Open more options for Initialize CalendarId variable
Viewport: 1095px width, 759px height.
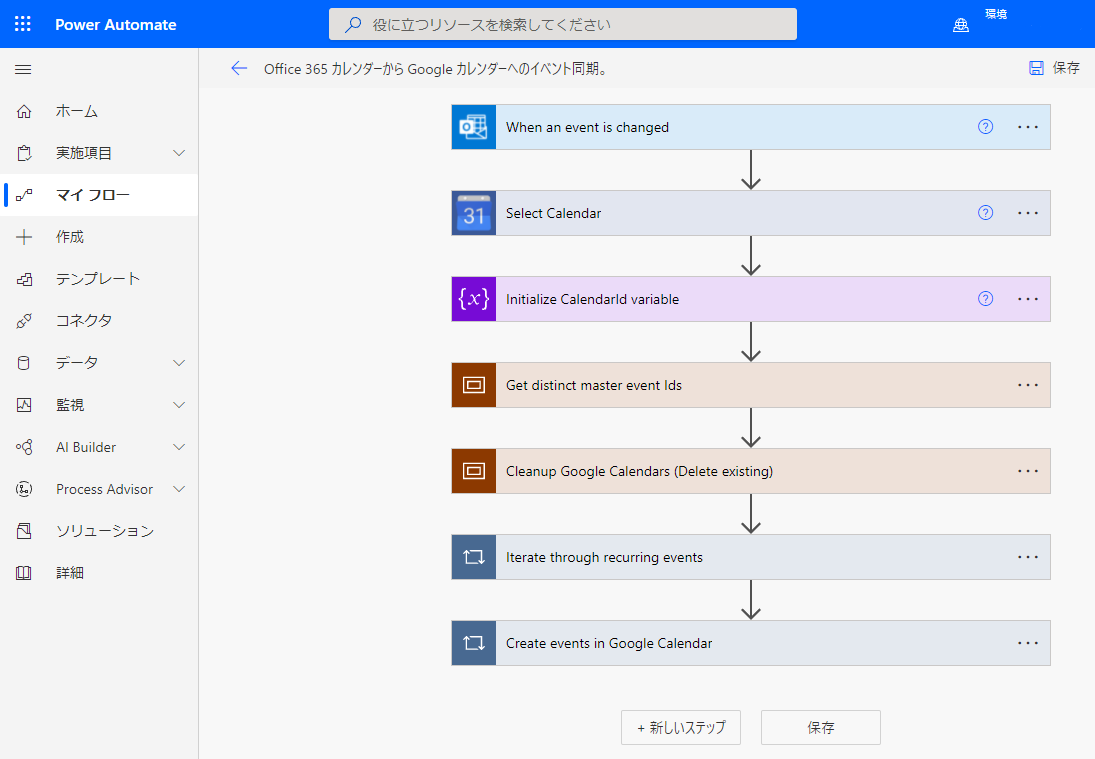(1028, 299)
